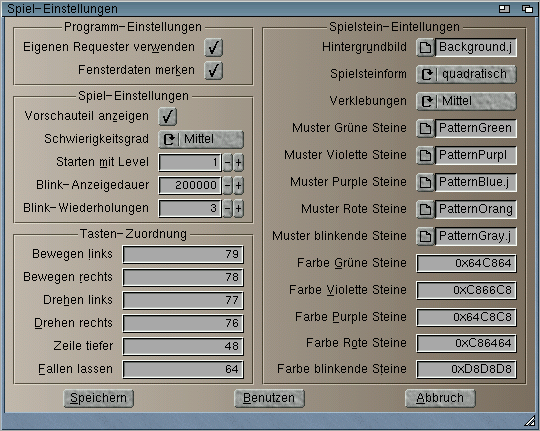This screenshot has width=540, height=431.
Task: Edit Farbe Grüne Steine color value
Action: click(x=466, y=263)
